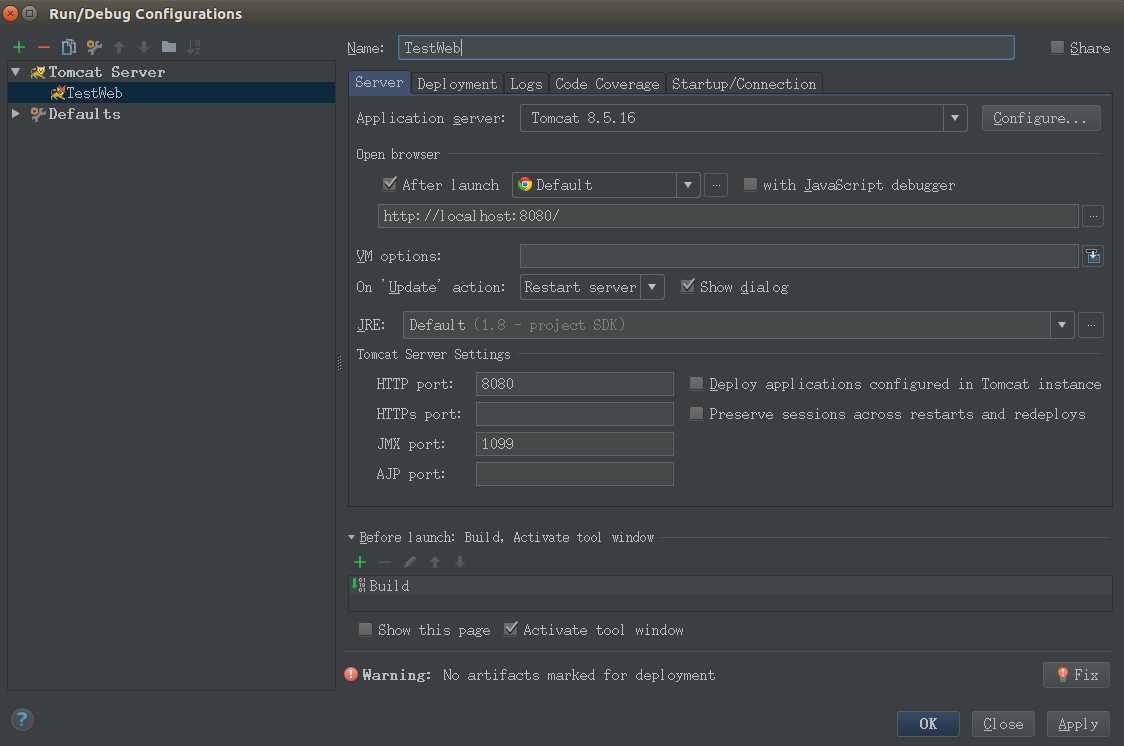Image resolution: width=1124 pixels, height=746 pixels.
Task: Create new folder for configurations
Action: (169, 47)
